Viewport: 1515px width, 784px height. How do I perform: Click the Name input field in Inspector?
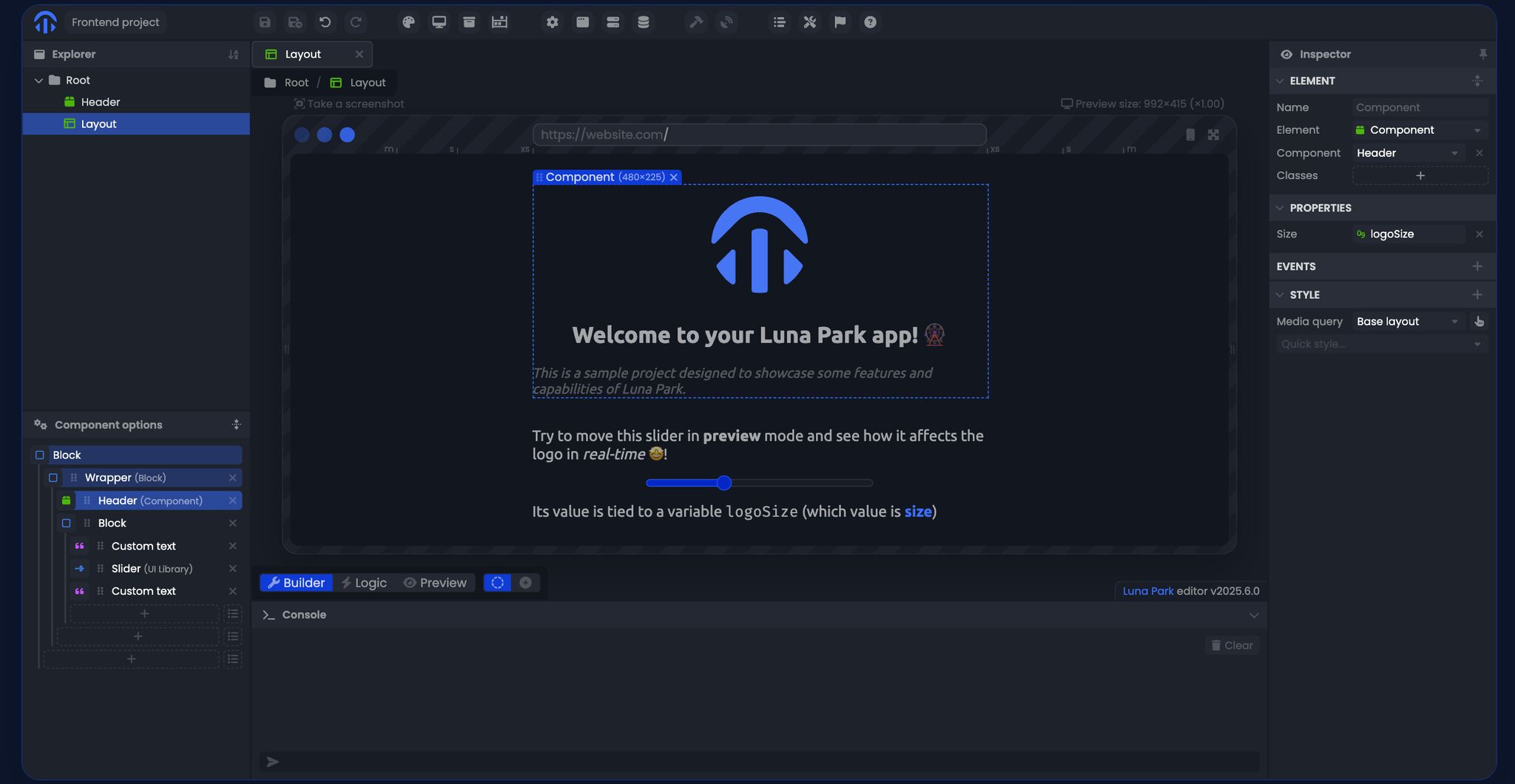pos(1419,107)
